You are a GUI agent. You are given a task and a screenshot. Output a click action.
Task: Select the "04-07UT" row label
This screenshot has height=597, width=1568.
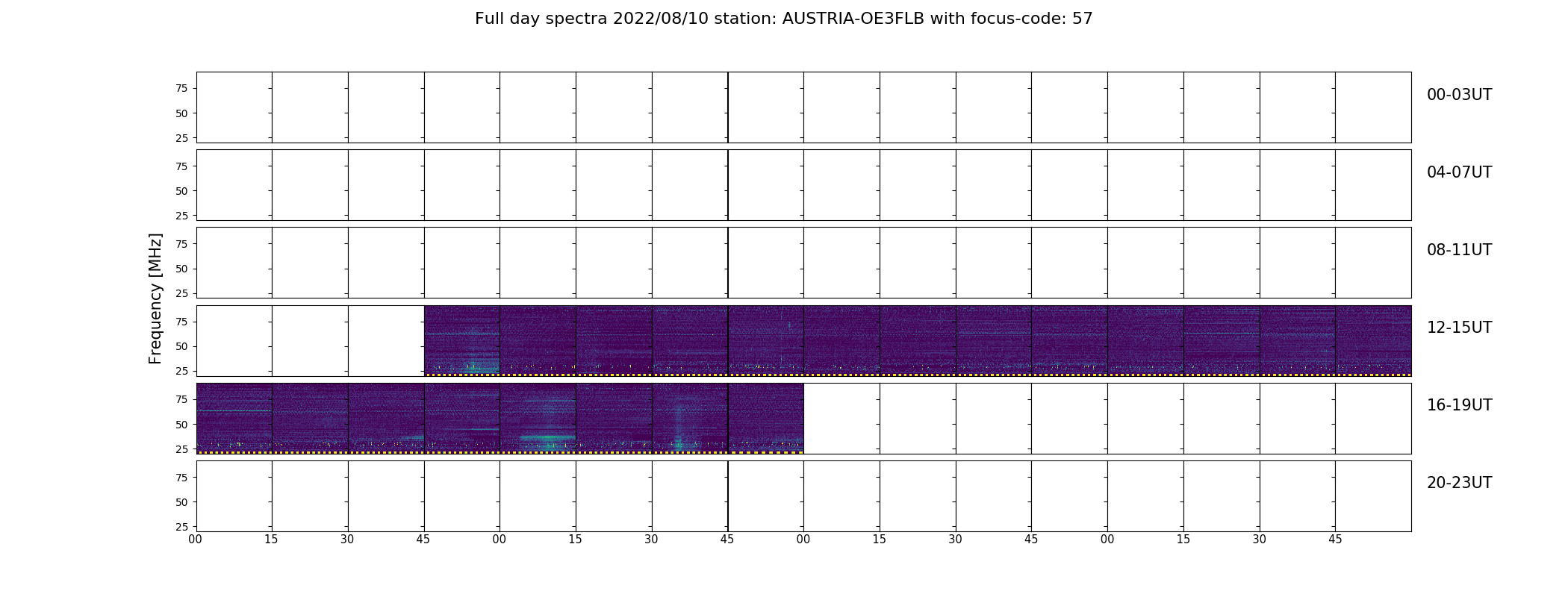1459,172
